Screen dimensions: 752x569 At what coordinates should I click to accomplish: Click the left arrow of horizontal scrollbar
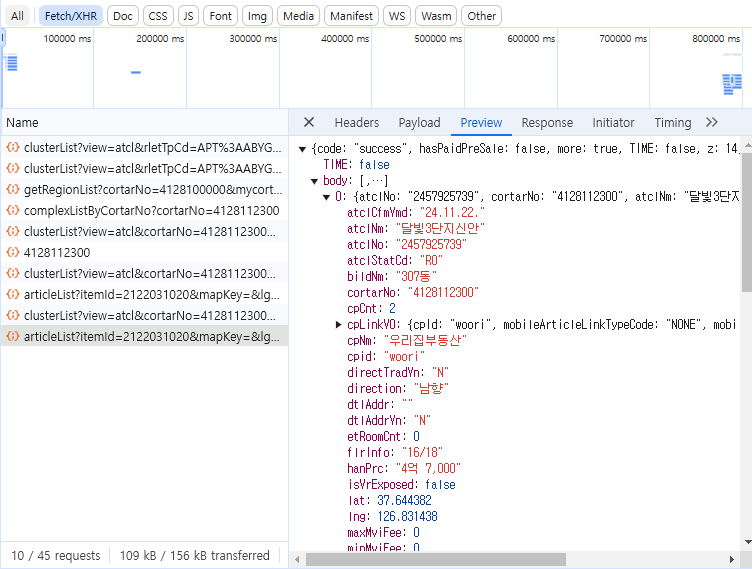tap(297, 559)
